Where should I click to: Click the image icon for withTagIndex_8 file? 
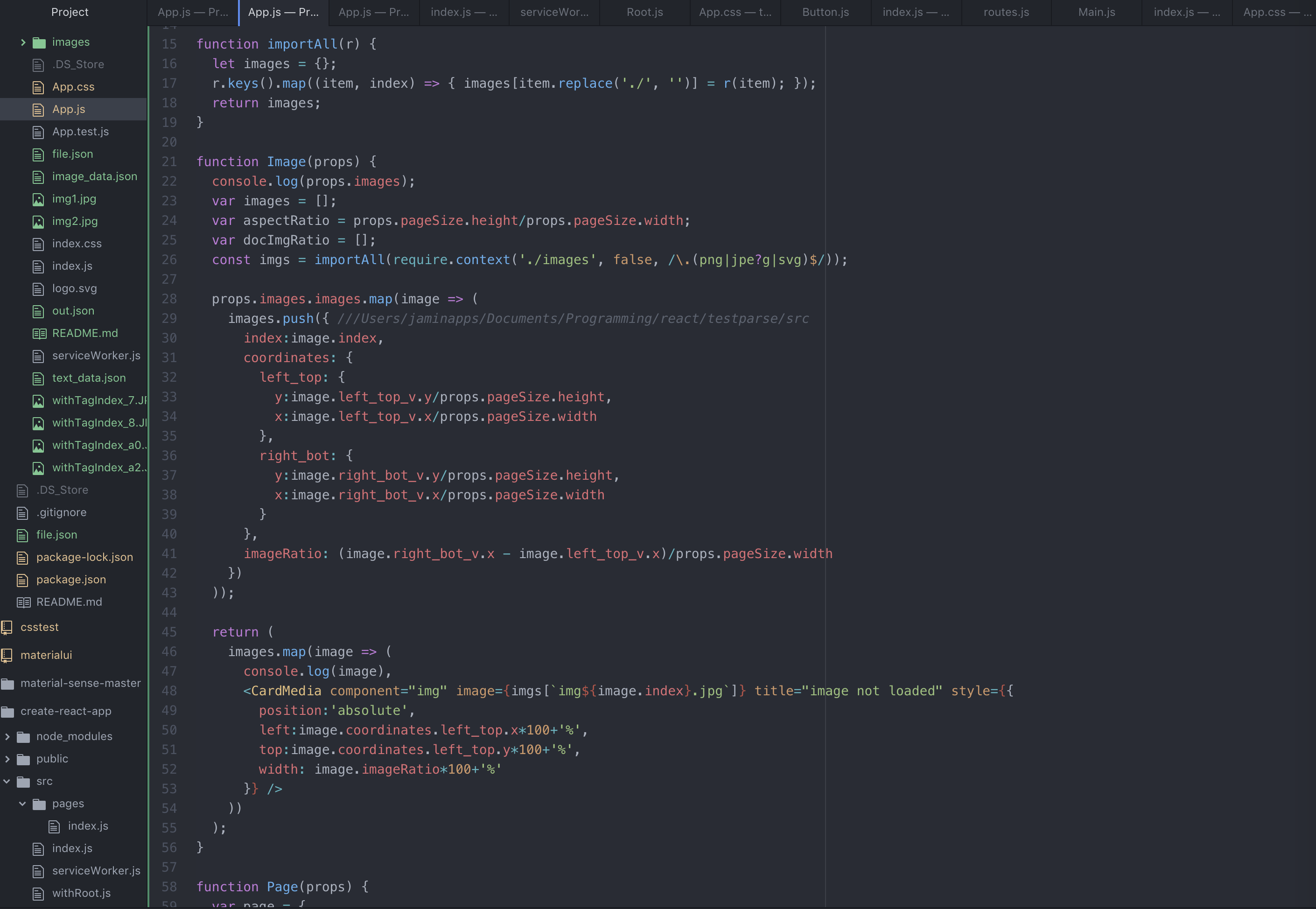38,423
